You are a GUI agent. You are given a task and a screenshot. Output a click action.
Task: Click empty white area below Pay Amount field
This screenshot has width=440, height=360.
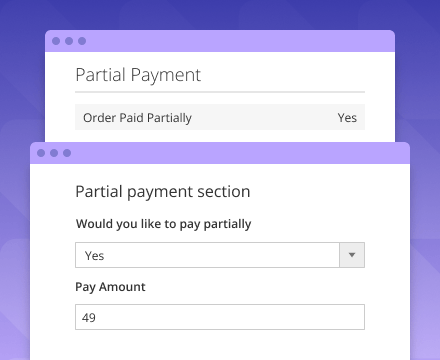[220, 345]
